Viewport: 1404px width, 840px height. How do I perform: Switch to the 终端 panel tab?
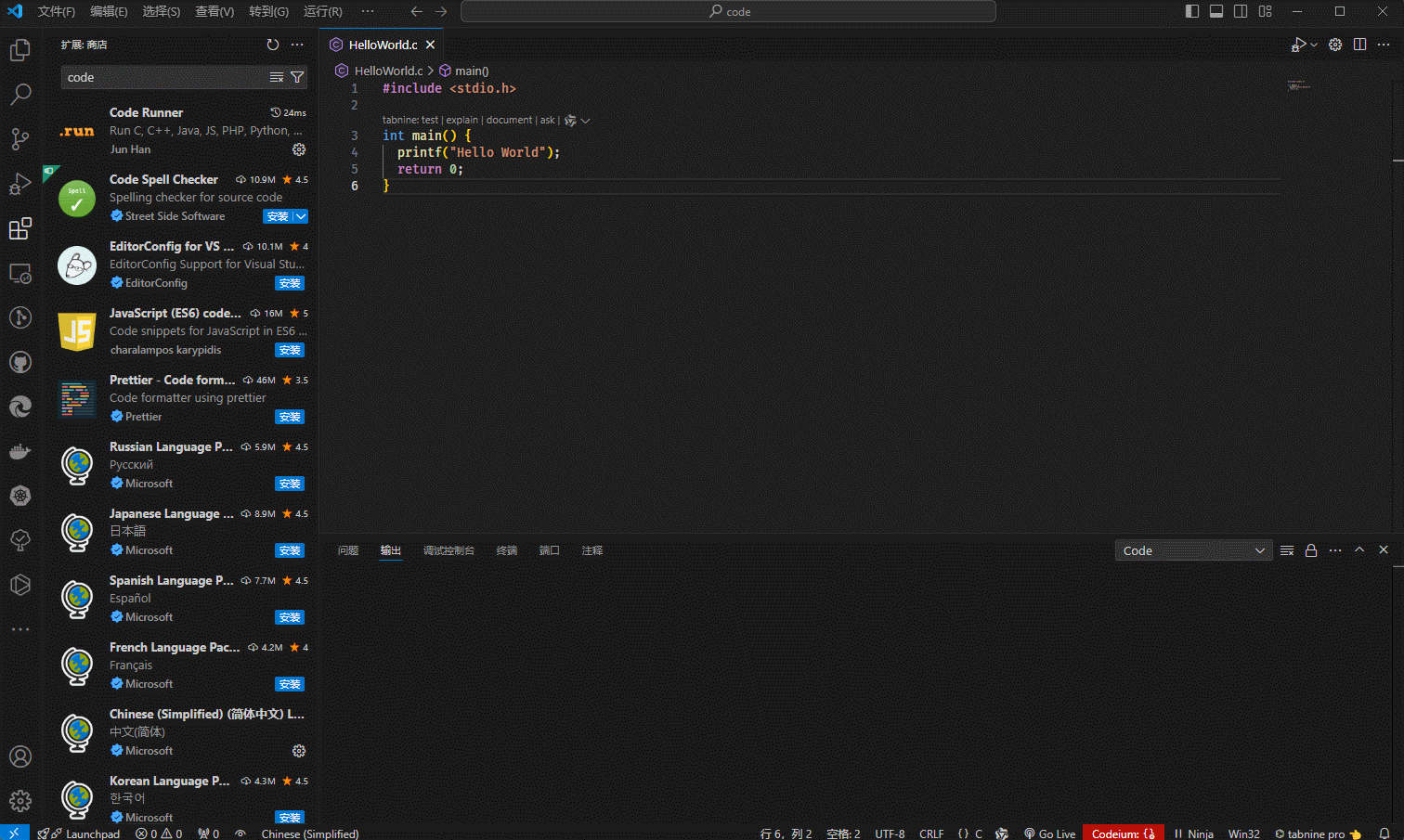(x=506, y=549)
